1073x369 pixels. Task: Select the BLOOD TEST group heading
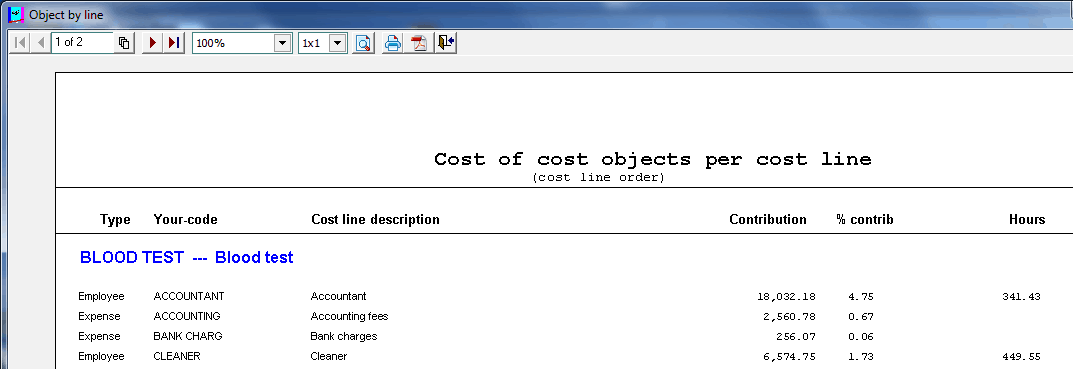[187, 257]
